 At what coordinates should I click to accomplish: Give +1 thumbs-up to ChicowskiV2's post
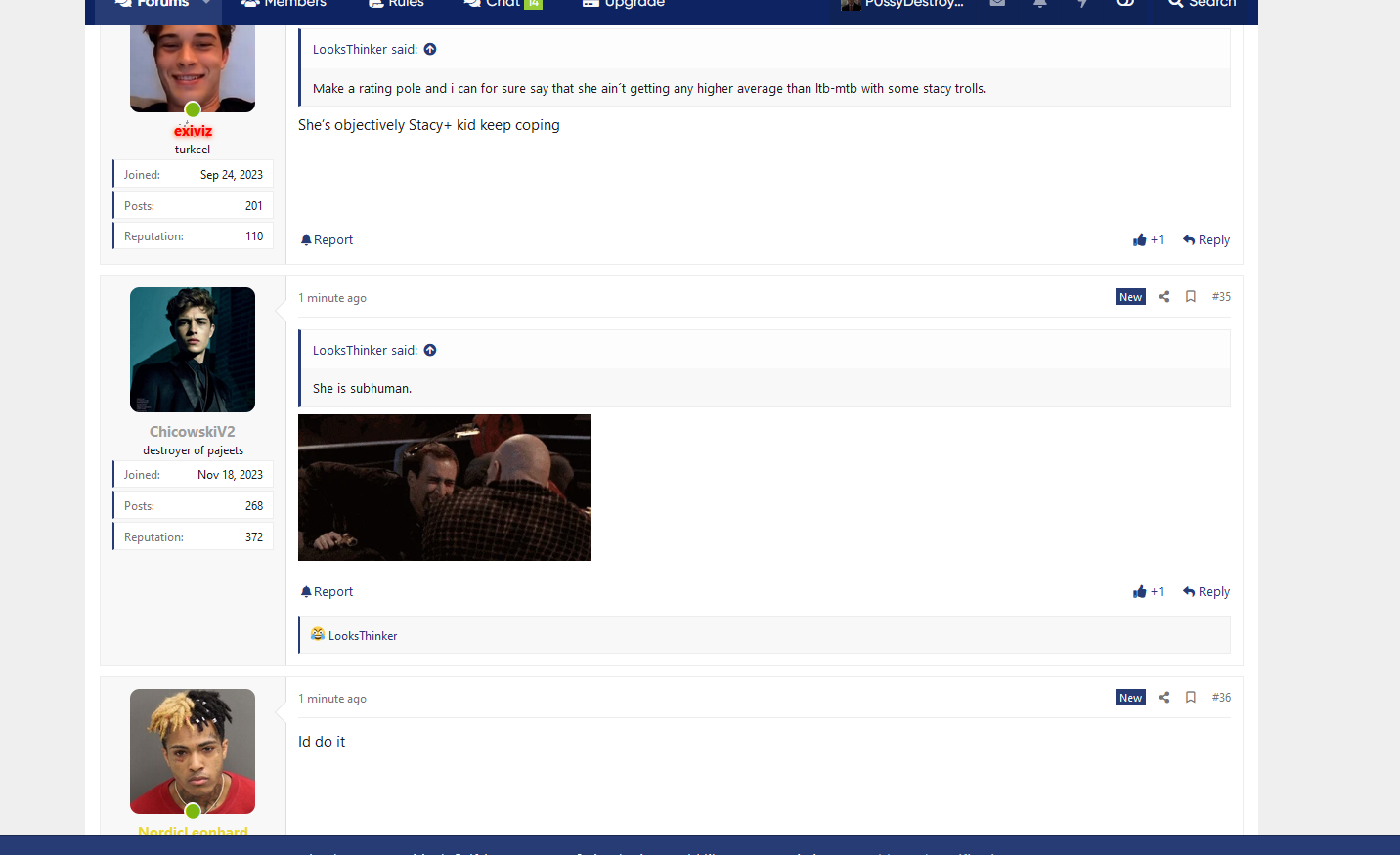[1149, 592]
